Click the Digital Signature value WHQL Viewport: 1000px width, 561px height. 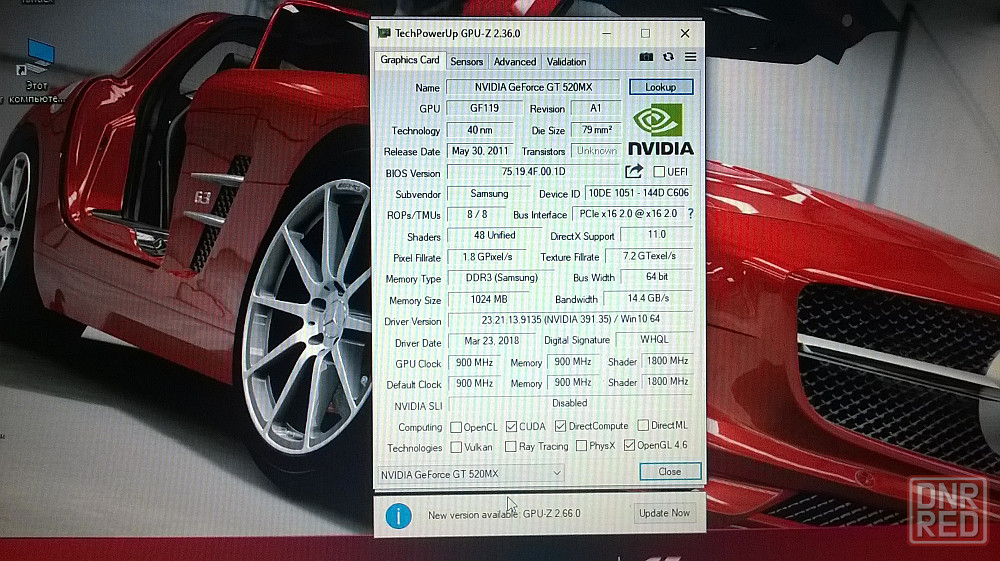[x=654, y=340]
